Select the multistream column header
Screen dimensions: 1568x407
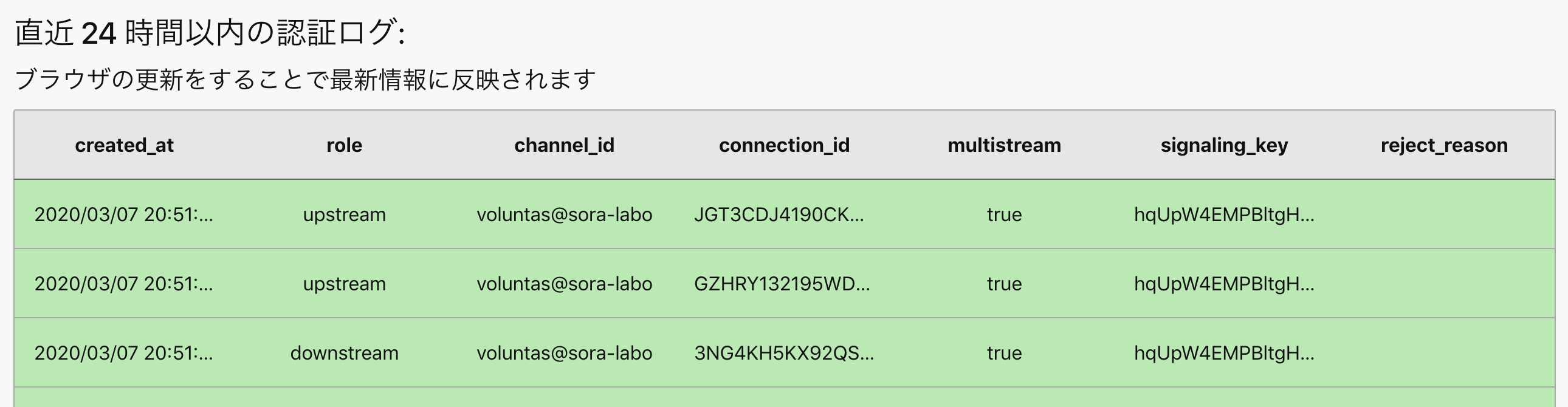pos(1005,145)
